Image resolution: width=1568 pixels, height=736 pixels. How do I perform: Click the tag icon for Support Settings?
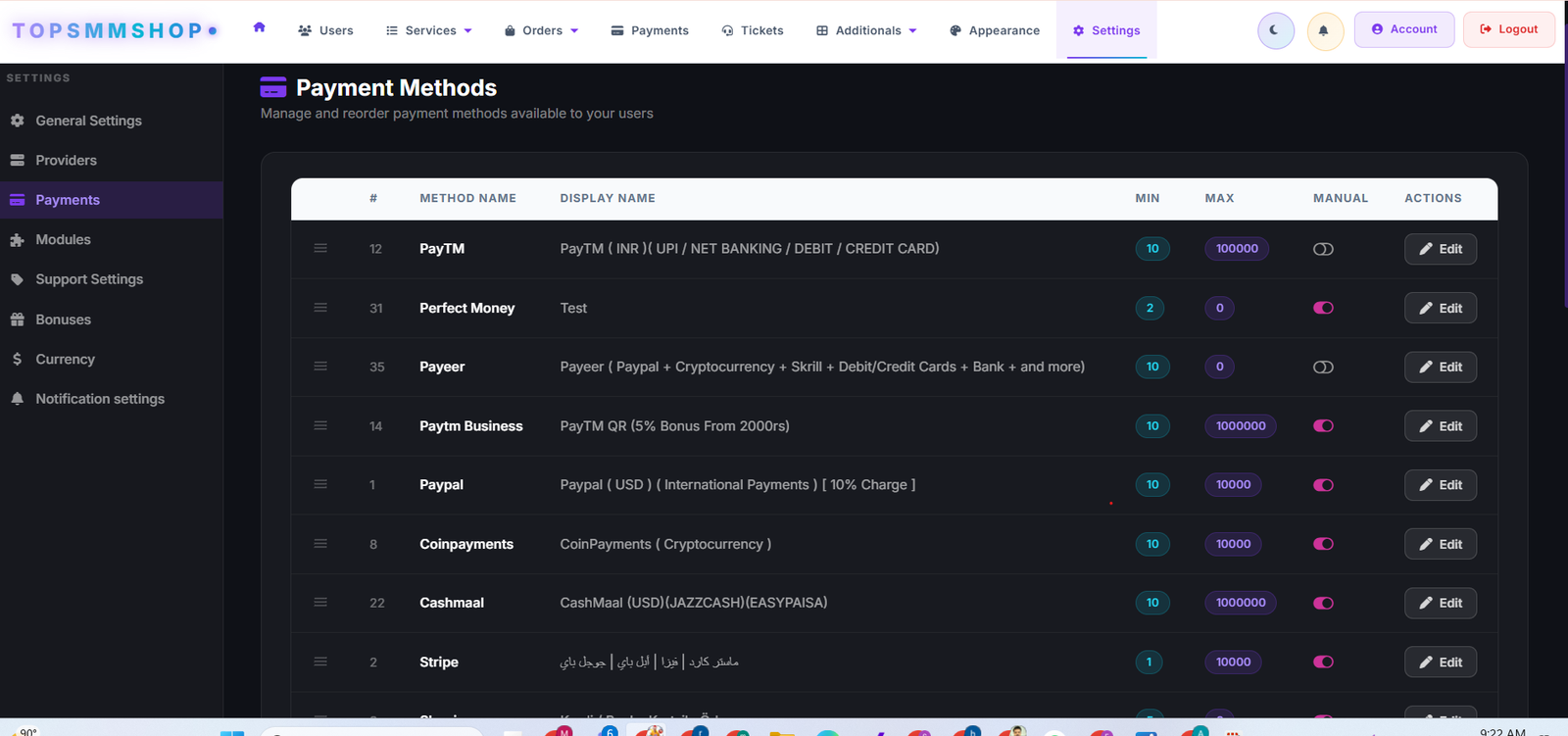[x=17, y=279]
